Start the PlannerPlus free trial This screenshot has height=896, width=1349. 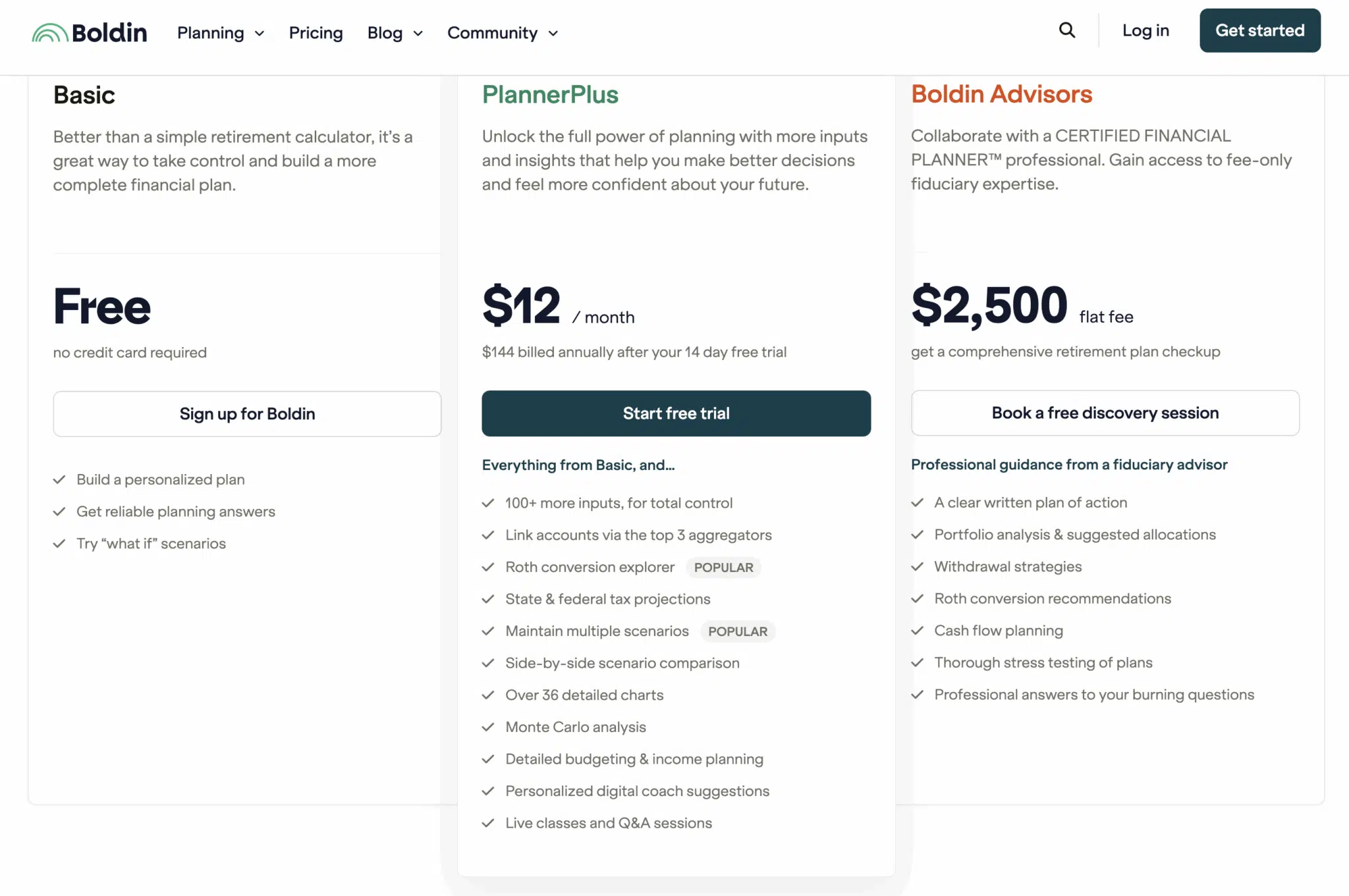coord(676,413)
